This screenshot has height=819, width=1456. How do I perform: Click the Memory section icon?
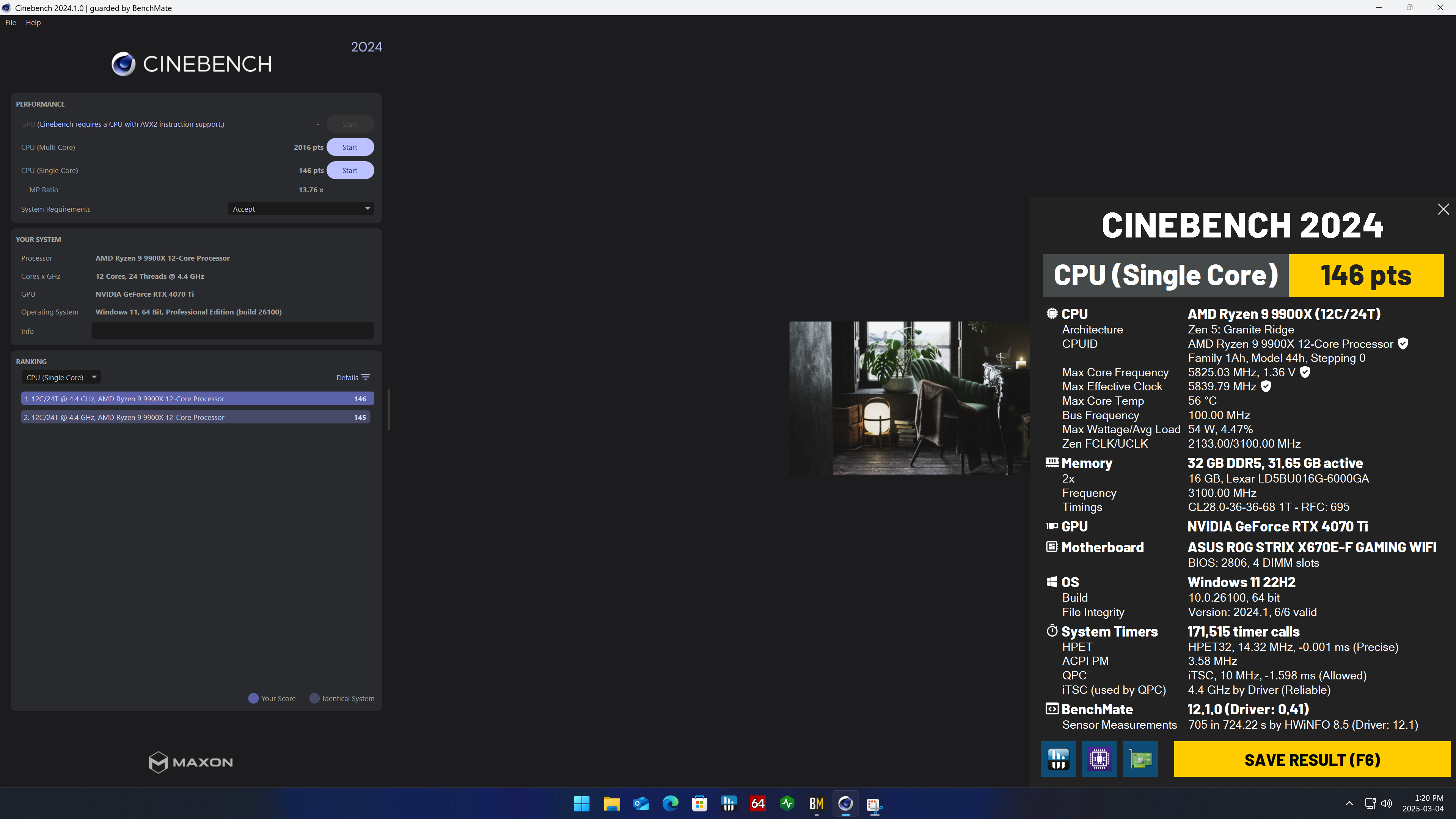point(1052,463)
